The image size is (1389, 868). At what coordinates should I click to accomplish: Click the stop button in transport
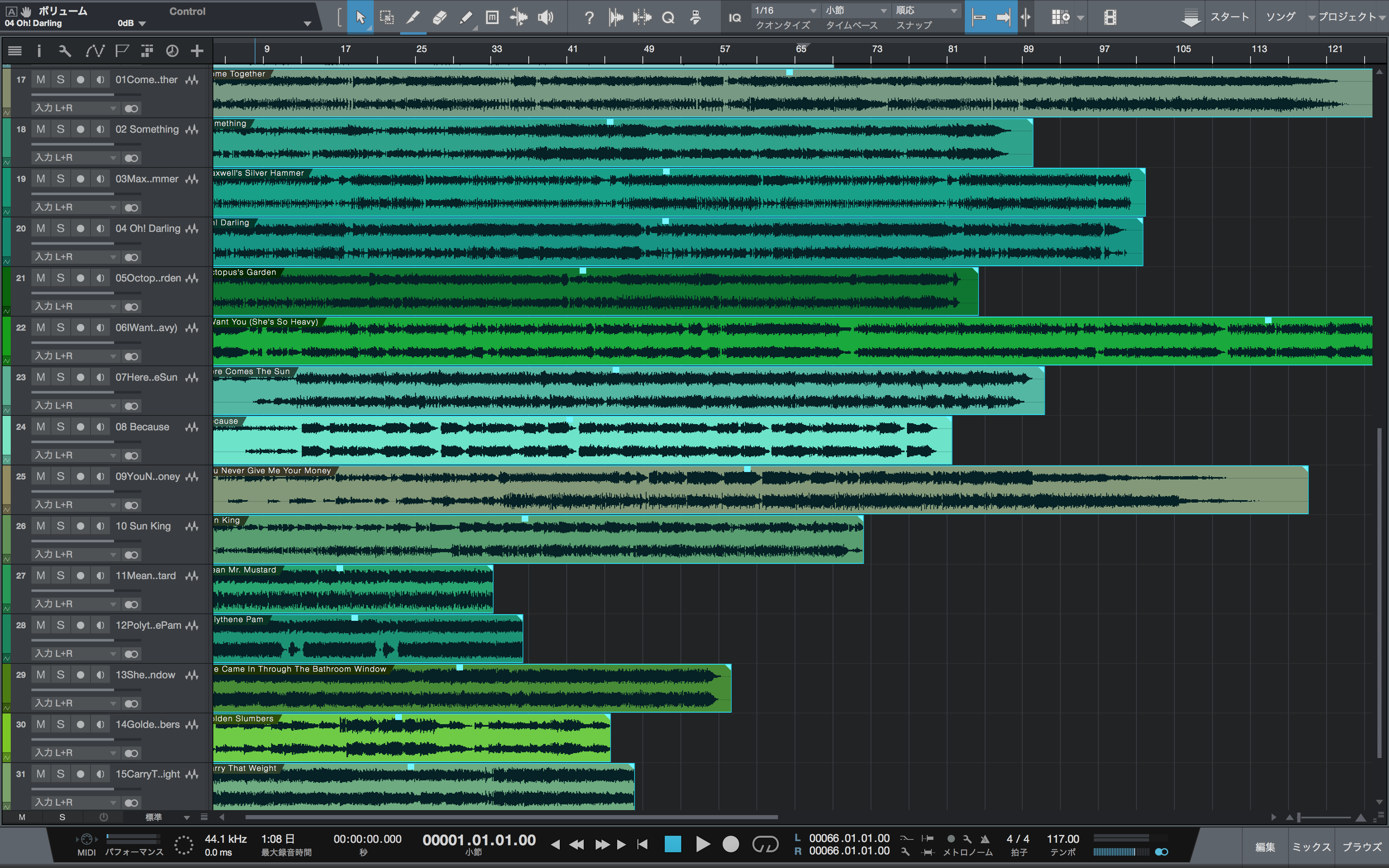tap(673, 844)
